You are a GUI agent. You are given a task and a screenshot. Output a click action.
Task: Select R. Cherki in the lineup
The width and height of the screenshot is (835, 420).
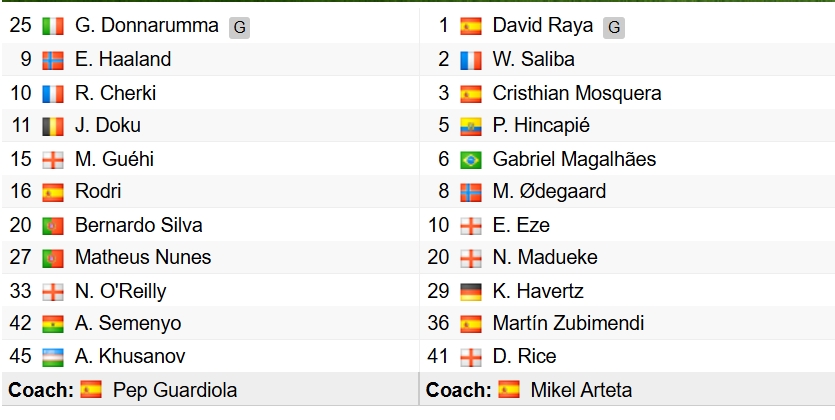[115, 93]
